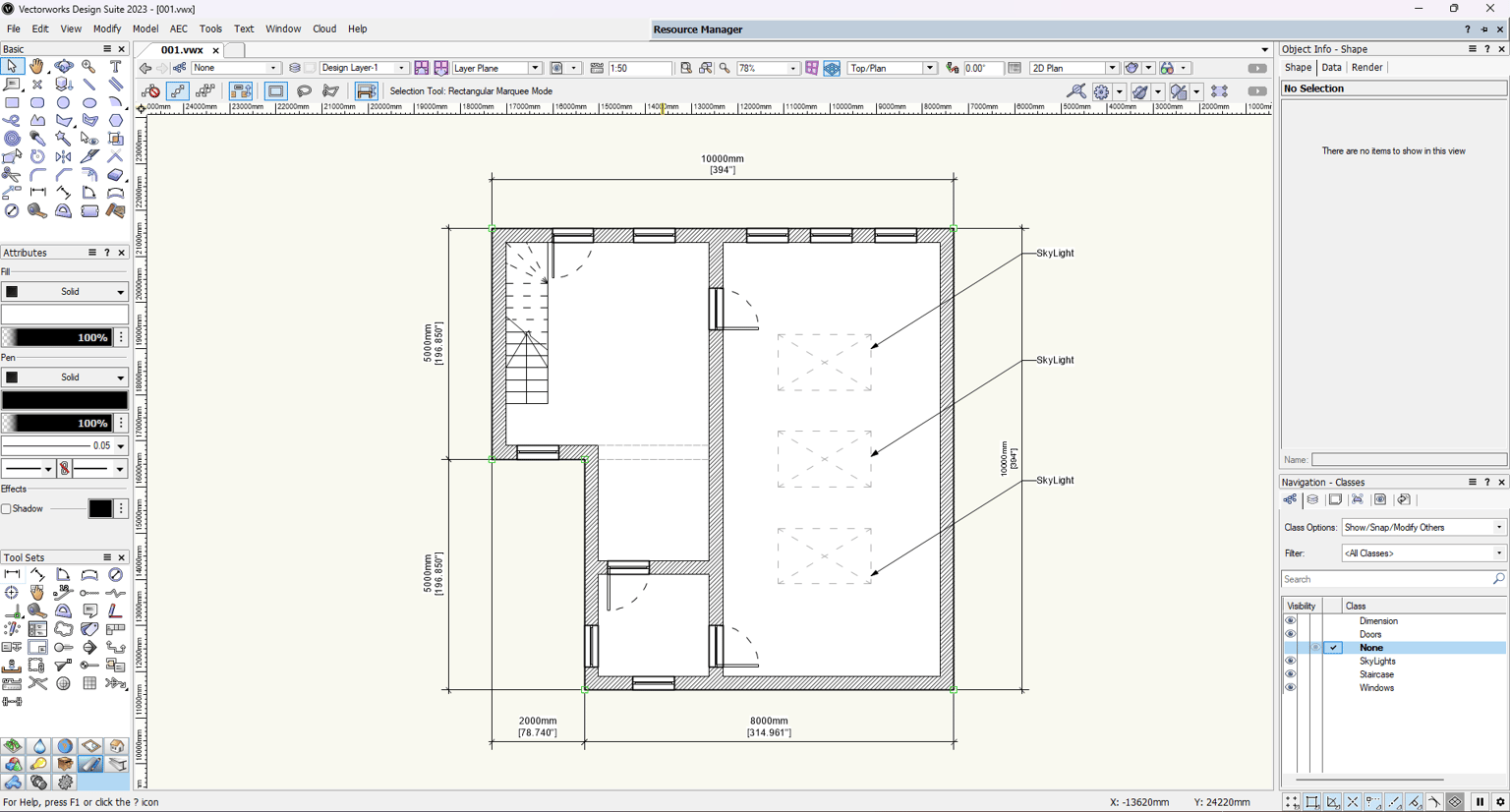Select the Split knife tool

click(89, 156)
